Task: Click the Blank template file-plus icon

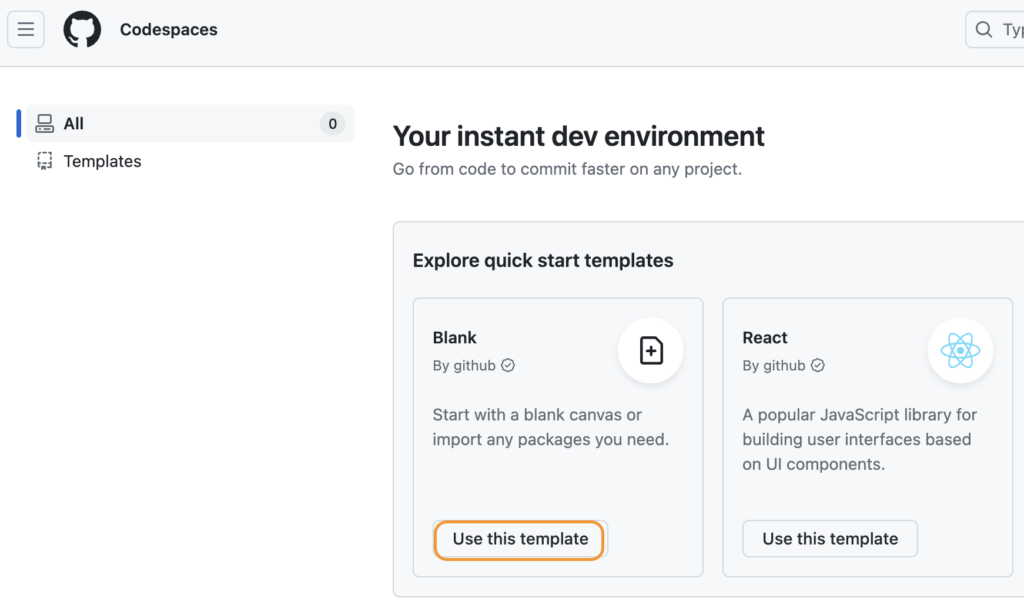Action: 650,351
